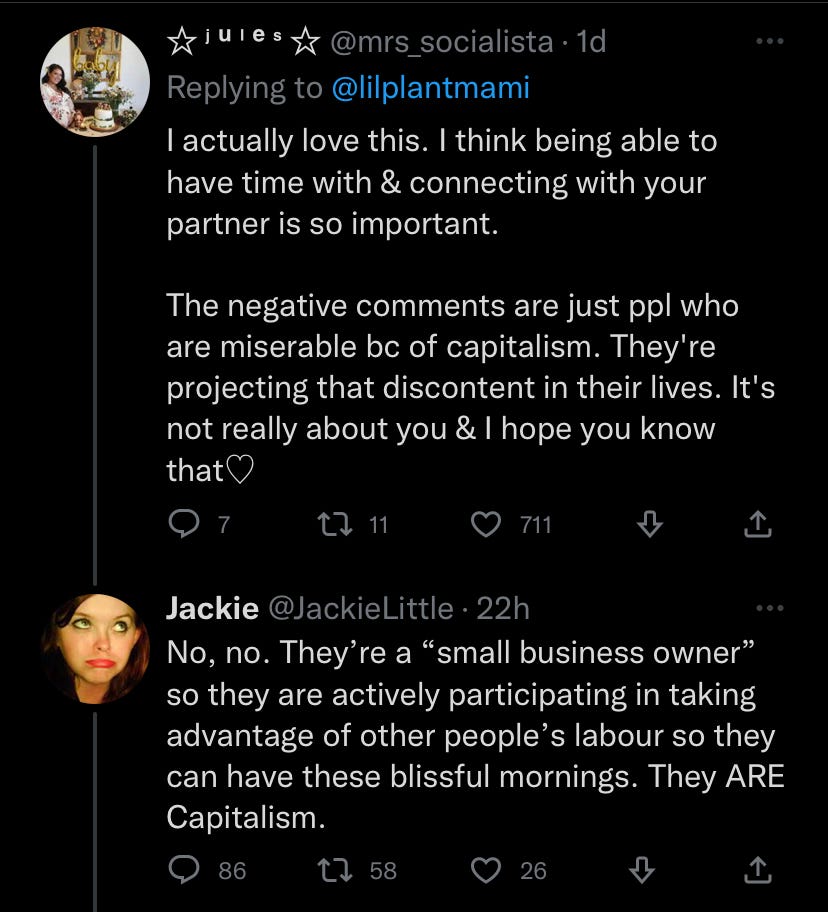Viewport: 828px width, 912px height.
Task: Open the 22h timestamp on Jackie's tweet
Action: [503, 607]
